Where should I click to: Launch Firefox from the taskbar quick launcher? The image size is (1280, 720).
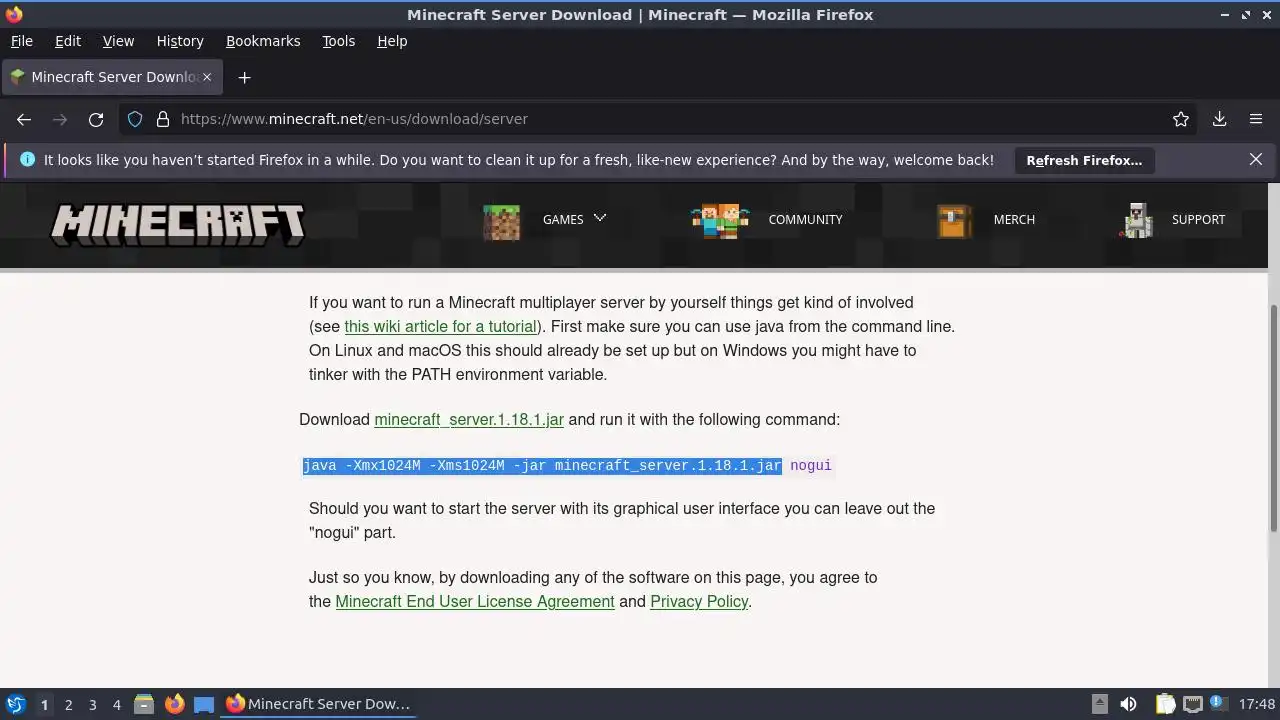tap(174, 704)
